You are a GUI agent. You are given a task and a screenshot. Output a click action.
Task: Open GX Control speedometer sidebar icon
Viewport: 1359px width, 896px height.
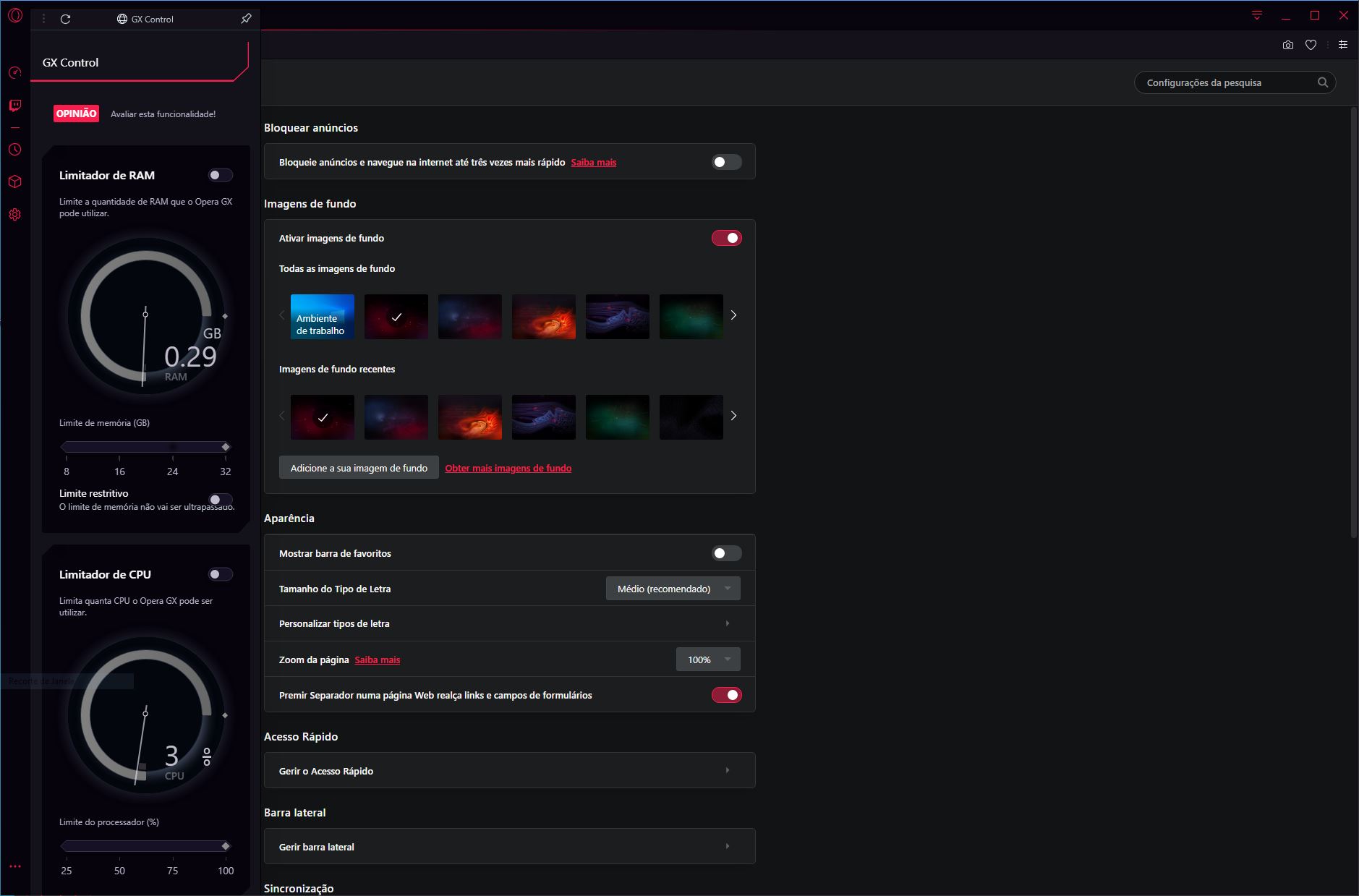15,73
